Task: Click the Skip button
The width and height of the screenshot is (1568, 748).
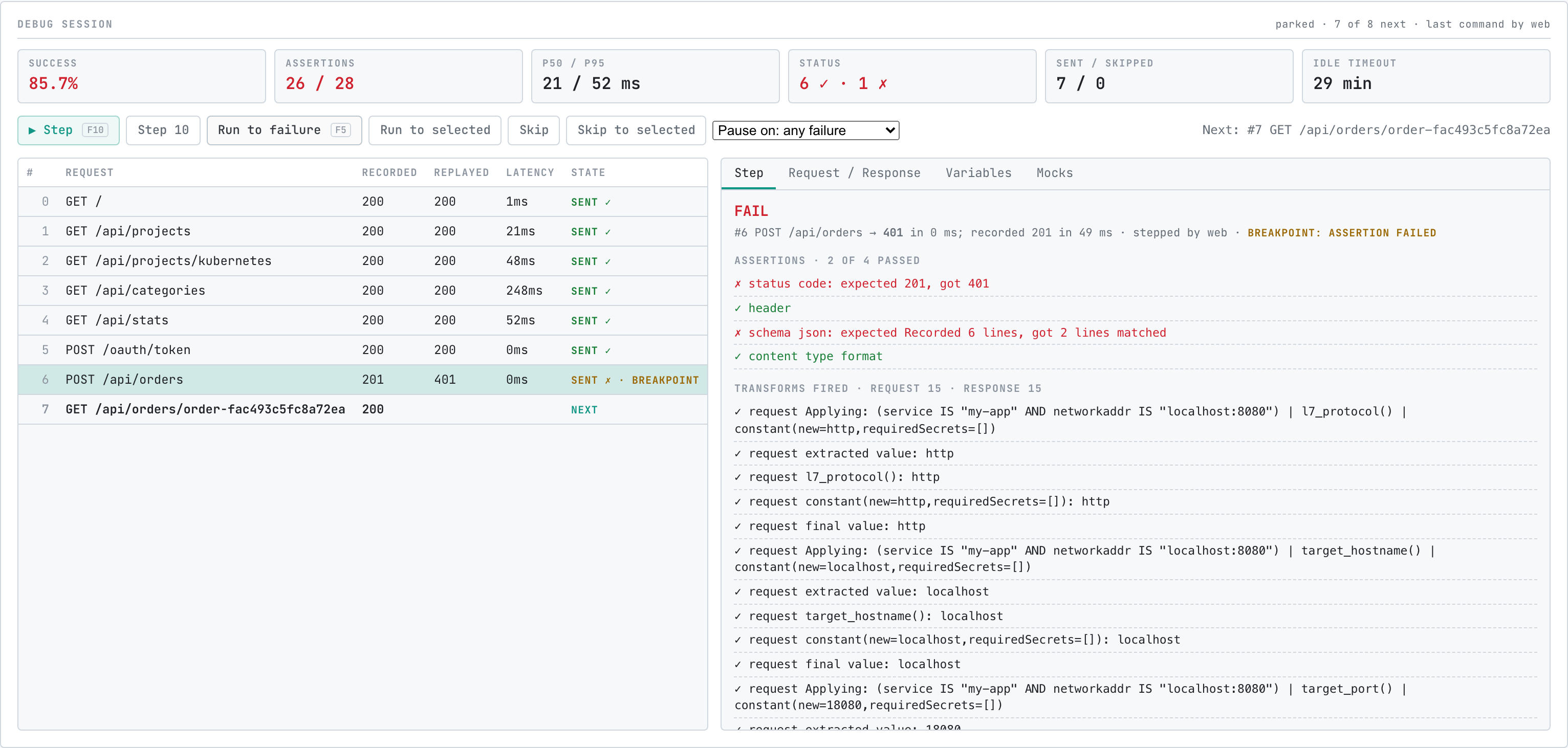Action: (533, 130)
